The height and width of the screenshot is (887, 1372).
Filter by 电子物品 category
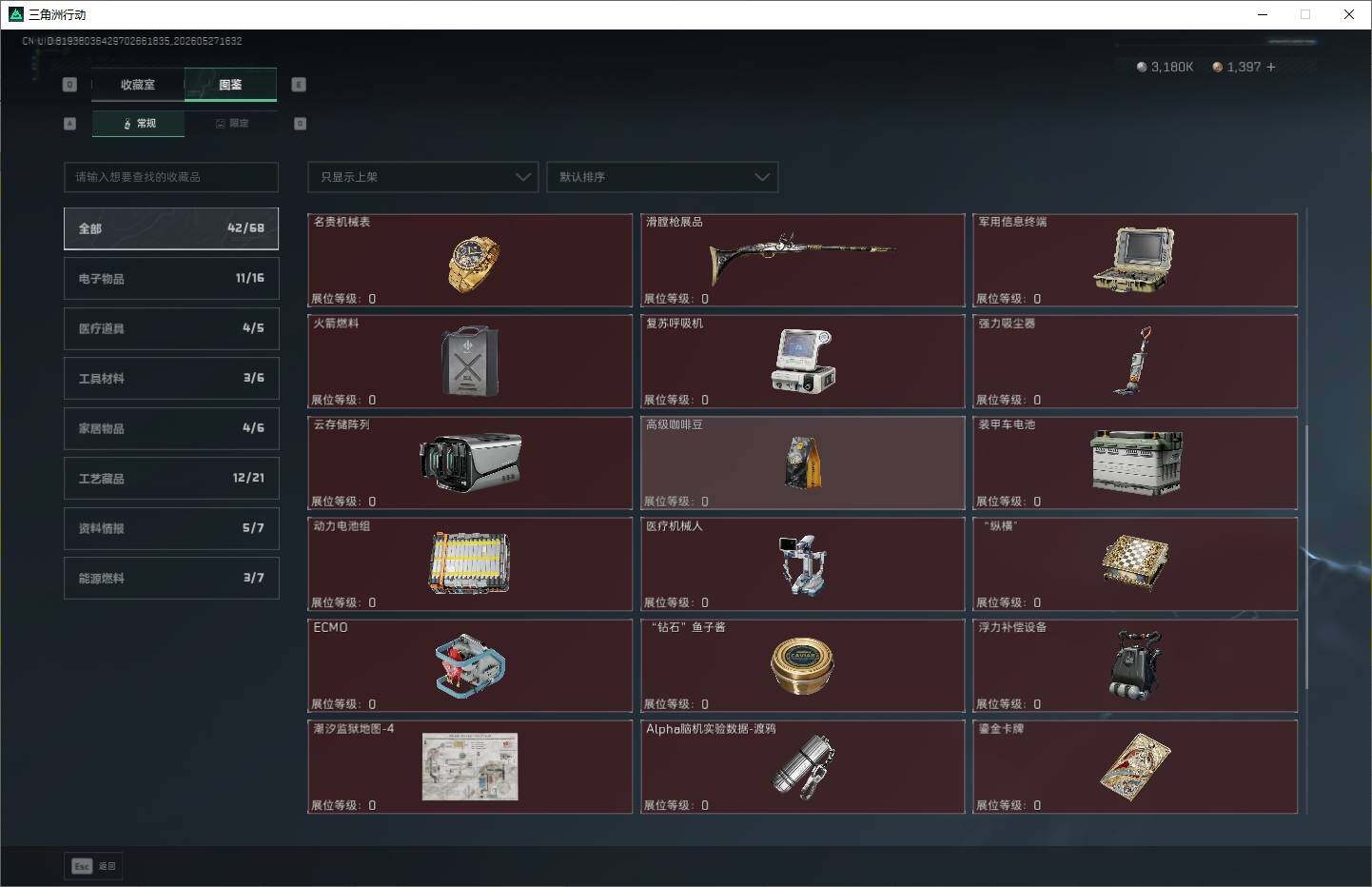tap(171, 278)
